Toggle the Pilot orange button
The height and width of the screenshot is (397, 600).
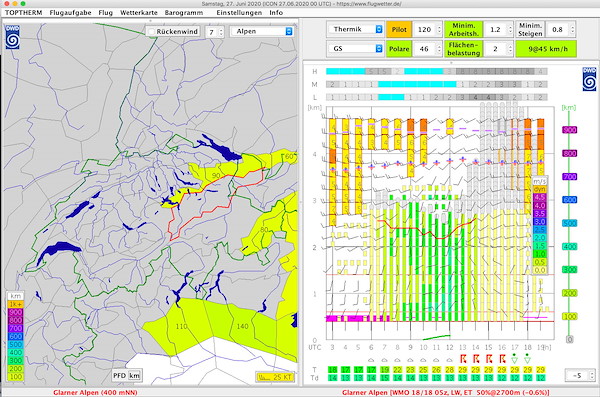(399, 29)
